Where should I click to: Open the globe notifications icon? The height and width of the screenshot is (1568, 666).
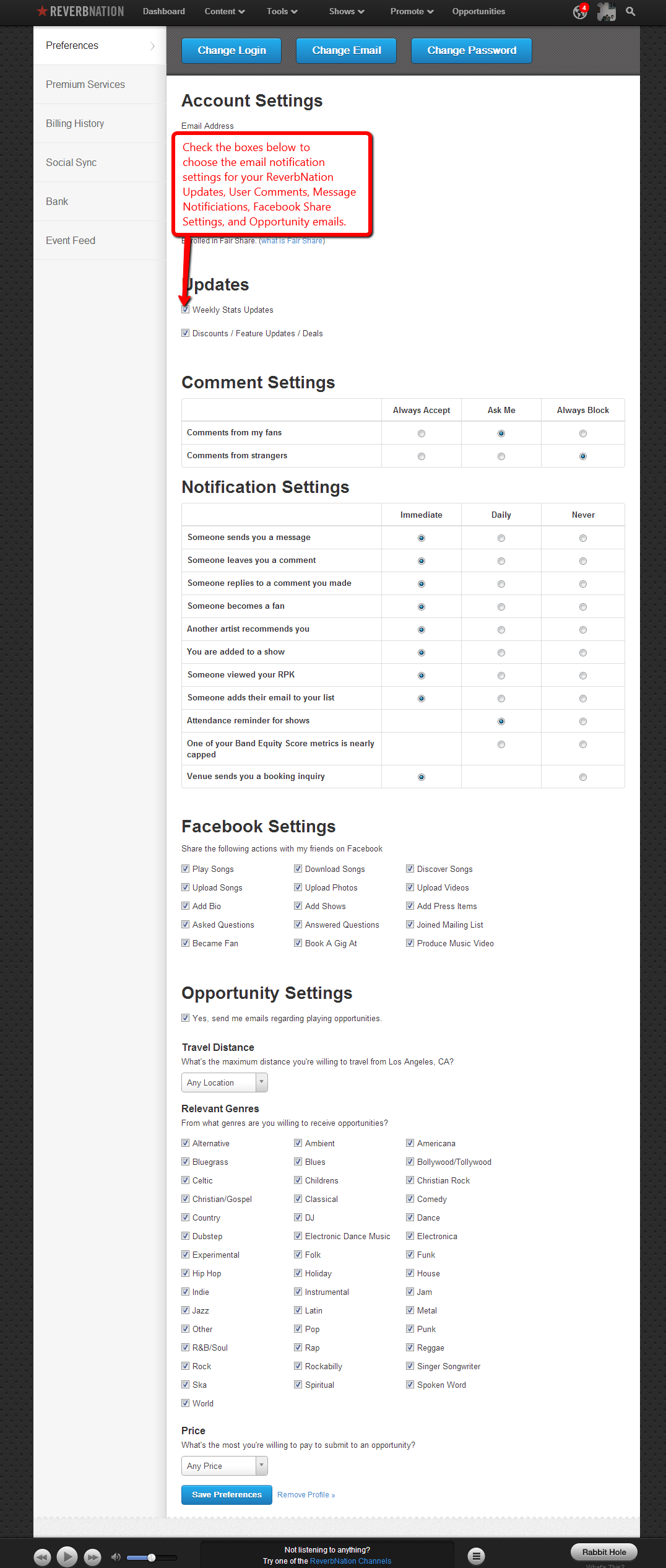coord(580,12)
